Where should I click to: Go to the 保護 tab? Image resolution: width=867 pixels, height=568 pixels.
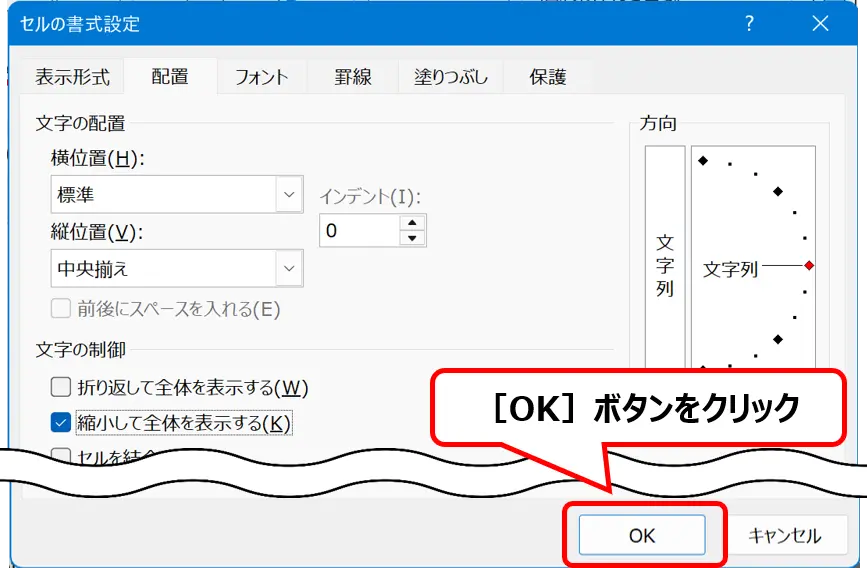coord(548,77)
